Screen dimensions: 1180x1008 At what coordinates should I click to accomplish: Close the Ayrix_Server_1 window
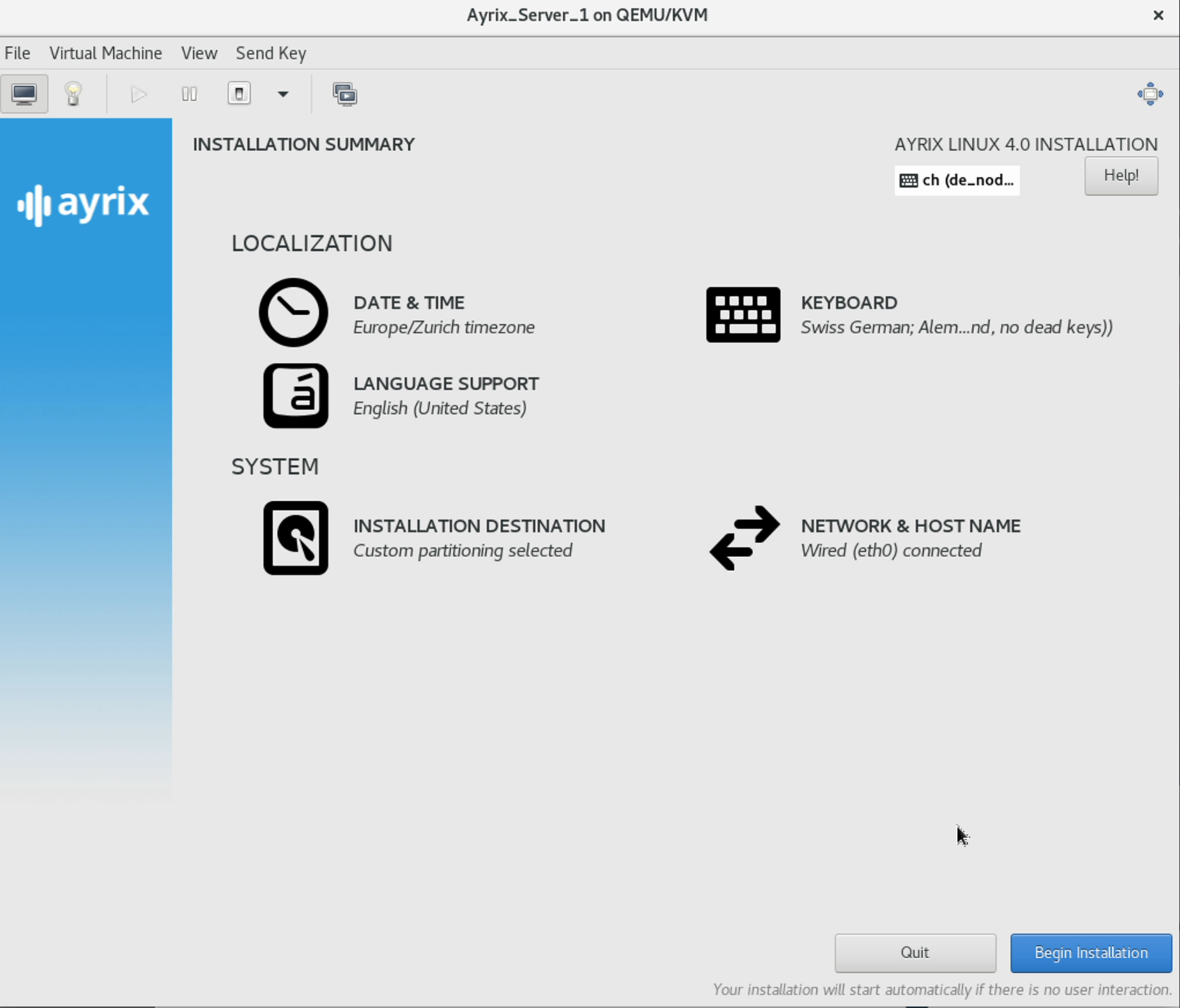1158,15
